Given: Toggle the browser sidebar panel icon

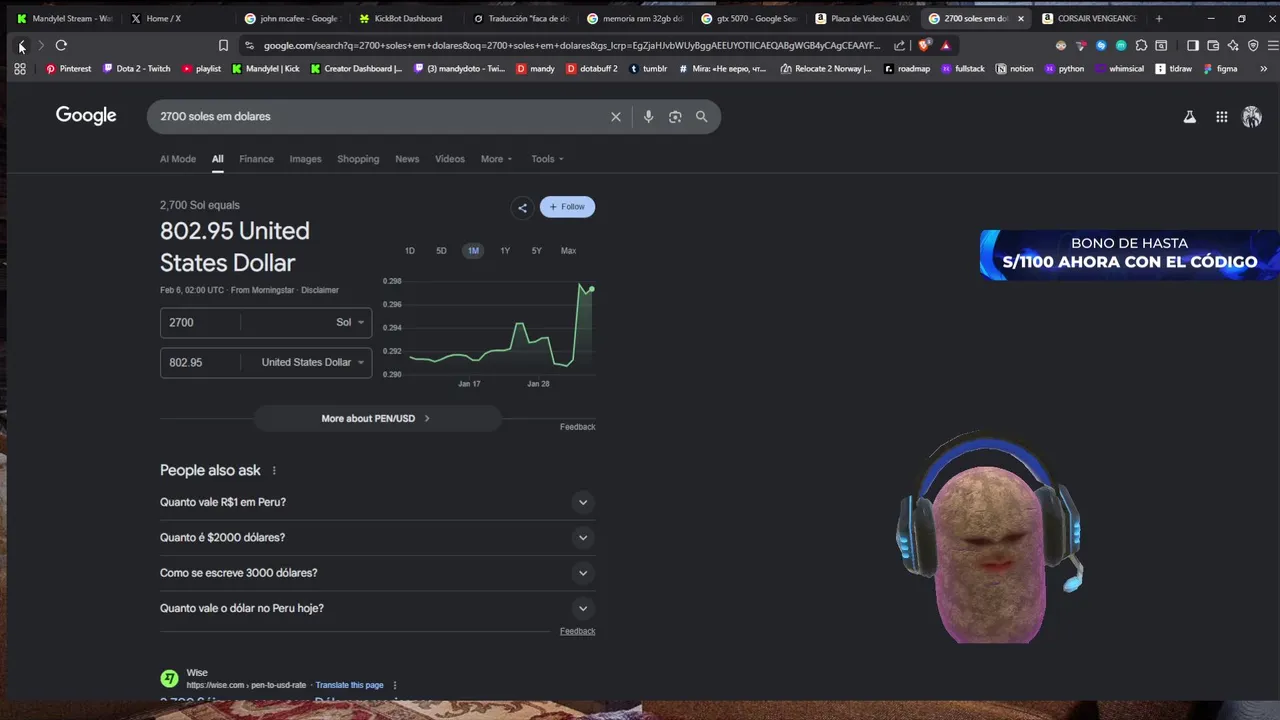Looking at the screenshot, I should coord(1193,45).
